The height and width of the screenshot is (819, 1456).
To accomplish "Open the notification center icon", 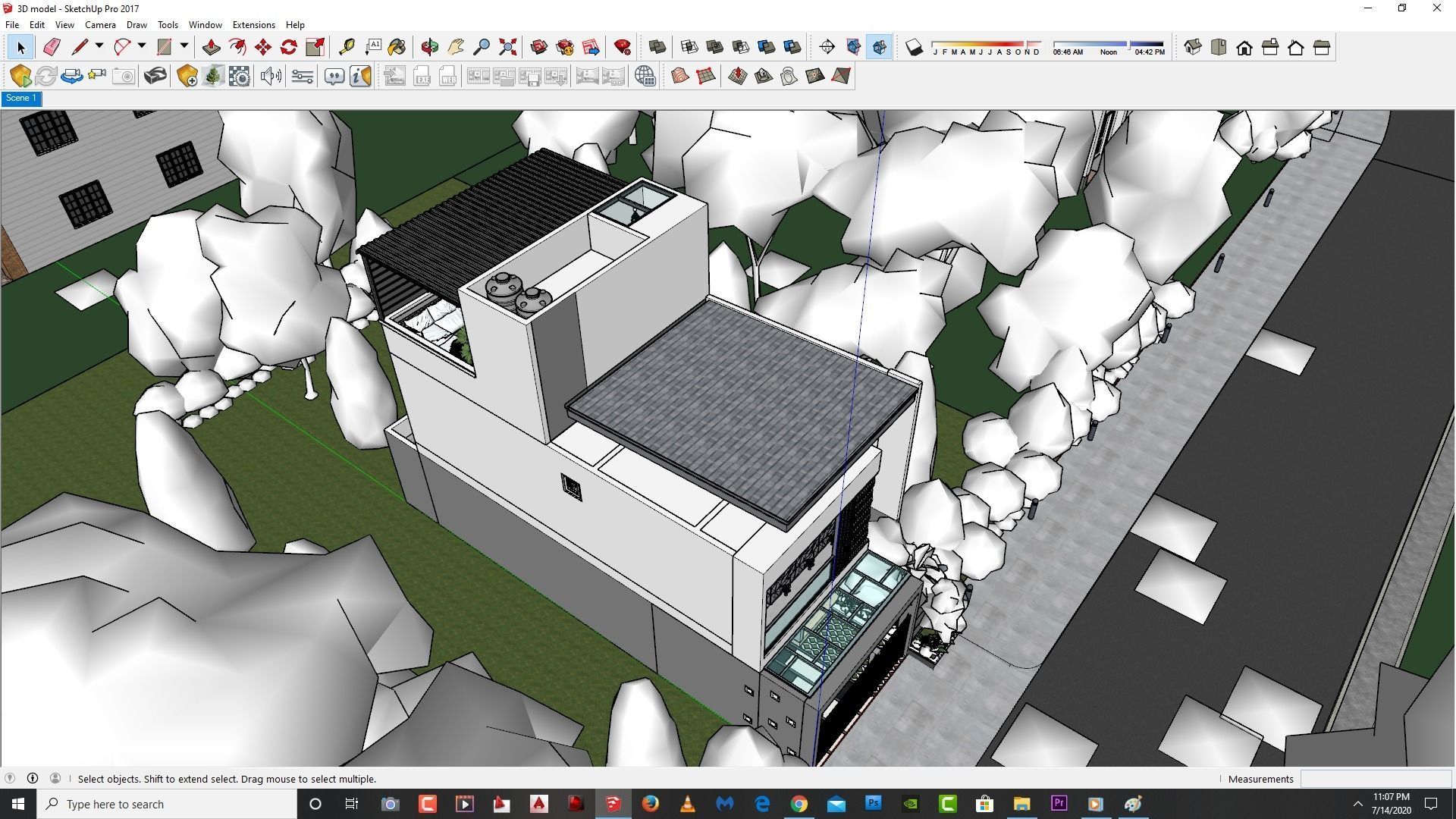I will [1432, 804].
